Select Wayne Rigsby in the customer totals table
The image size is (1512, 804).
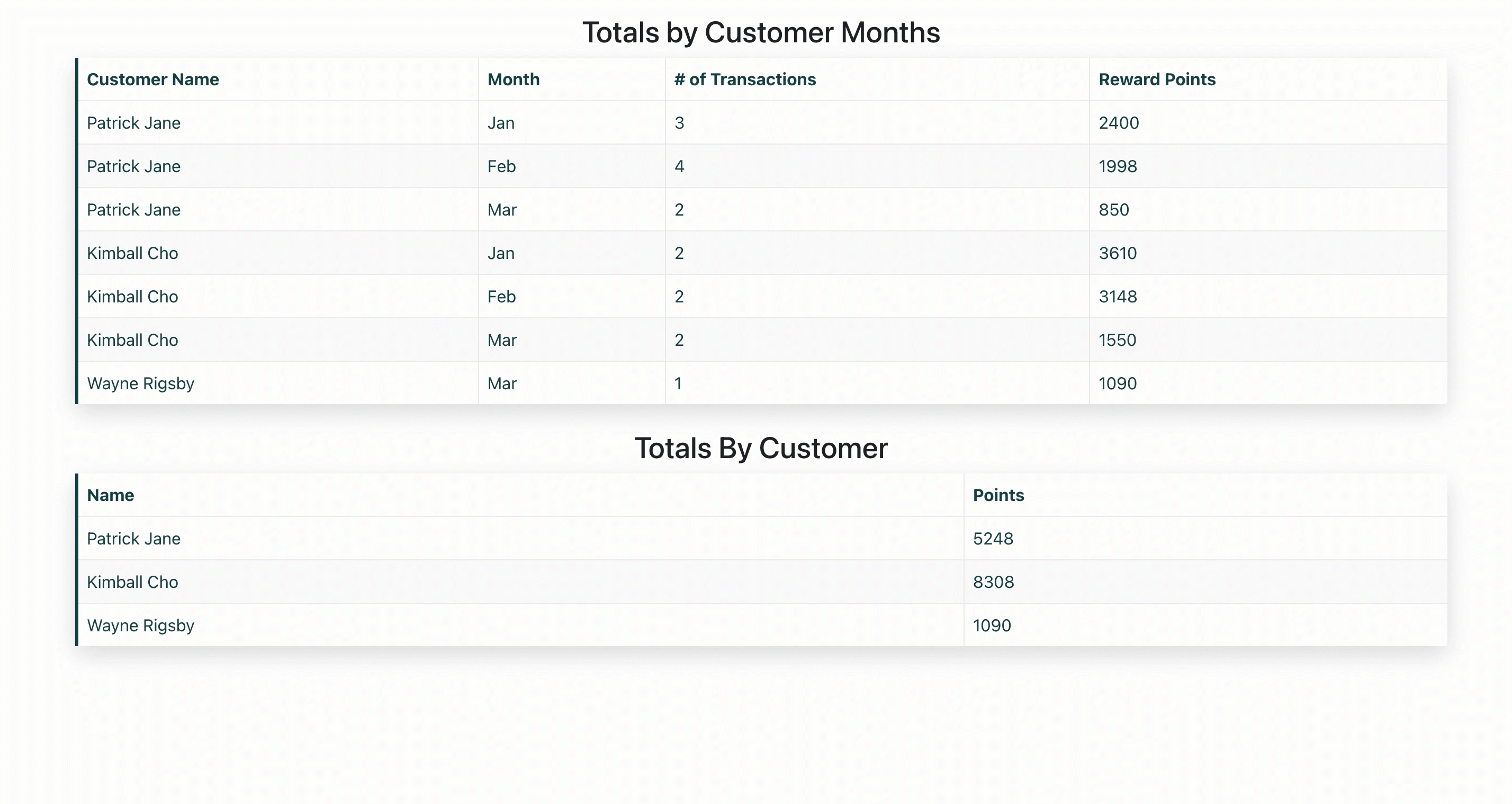pyautogui.click(x=140, y=626)
